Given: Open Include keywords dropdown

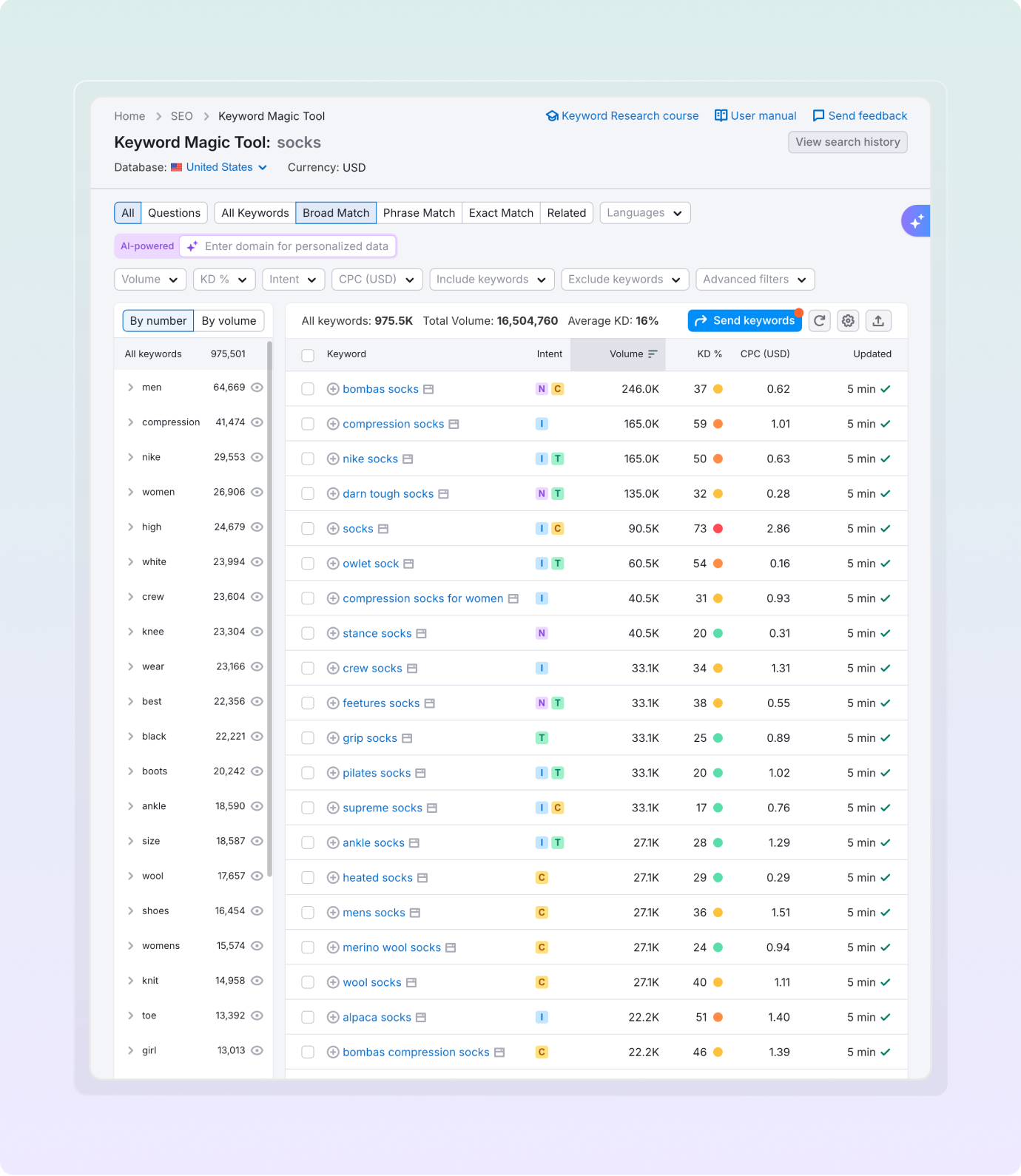Looking at the screenshot, I should pos(492,280).
